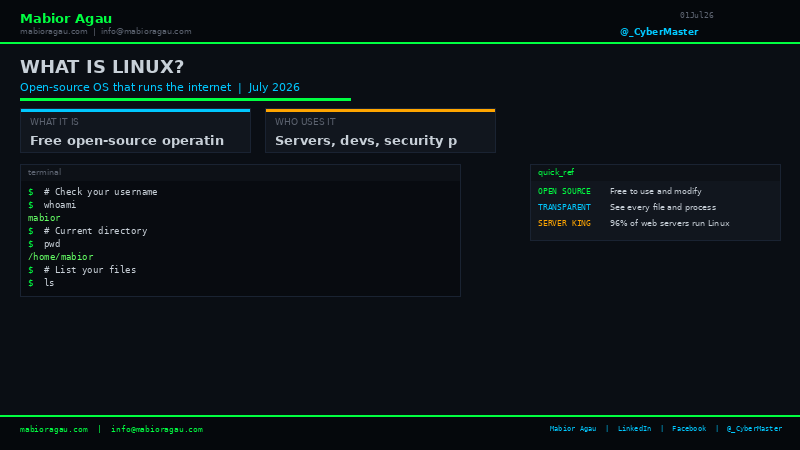Click 'See every file and process' text
Screen dimensions: 800x450
point(663,207)
